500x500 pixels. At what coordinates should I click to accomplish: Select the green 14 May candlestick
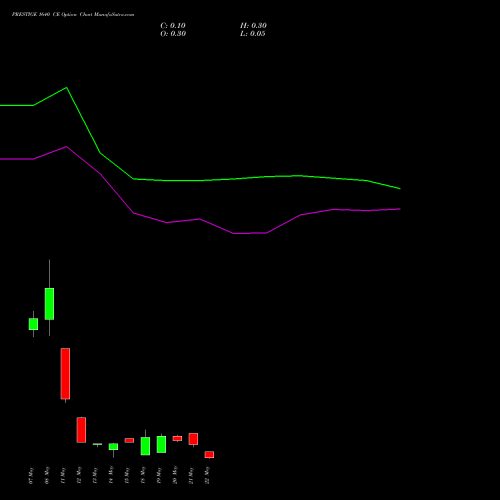pyautogui.click(x=113, y=447)
